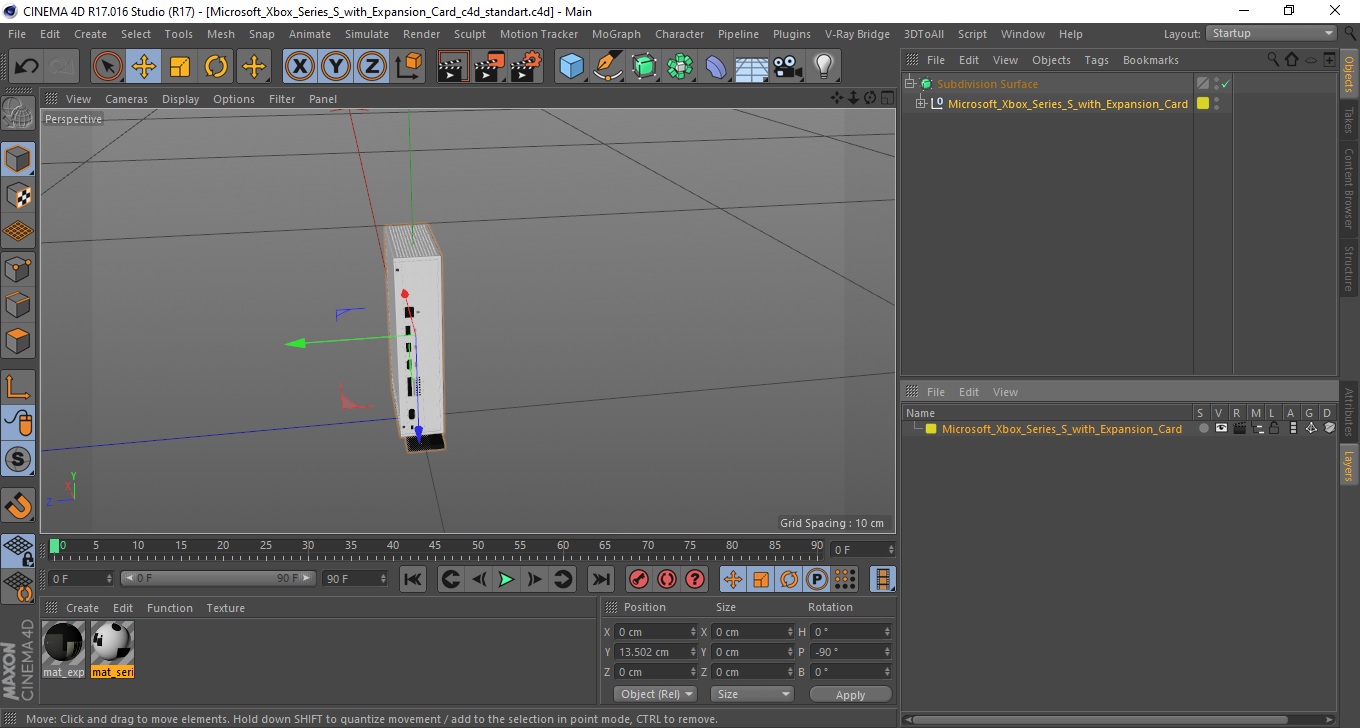Toggle layer visibility eye in Layers manager
This screenshot has height=728, width=1360.
coord(1221,428)
